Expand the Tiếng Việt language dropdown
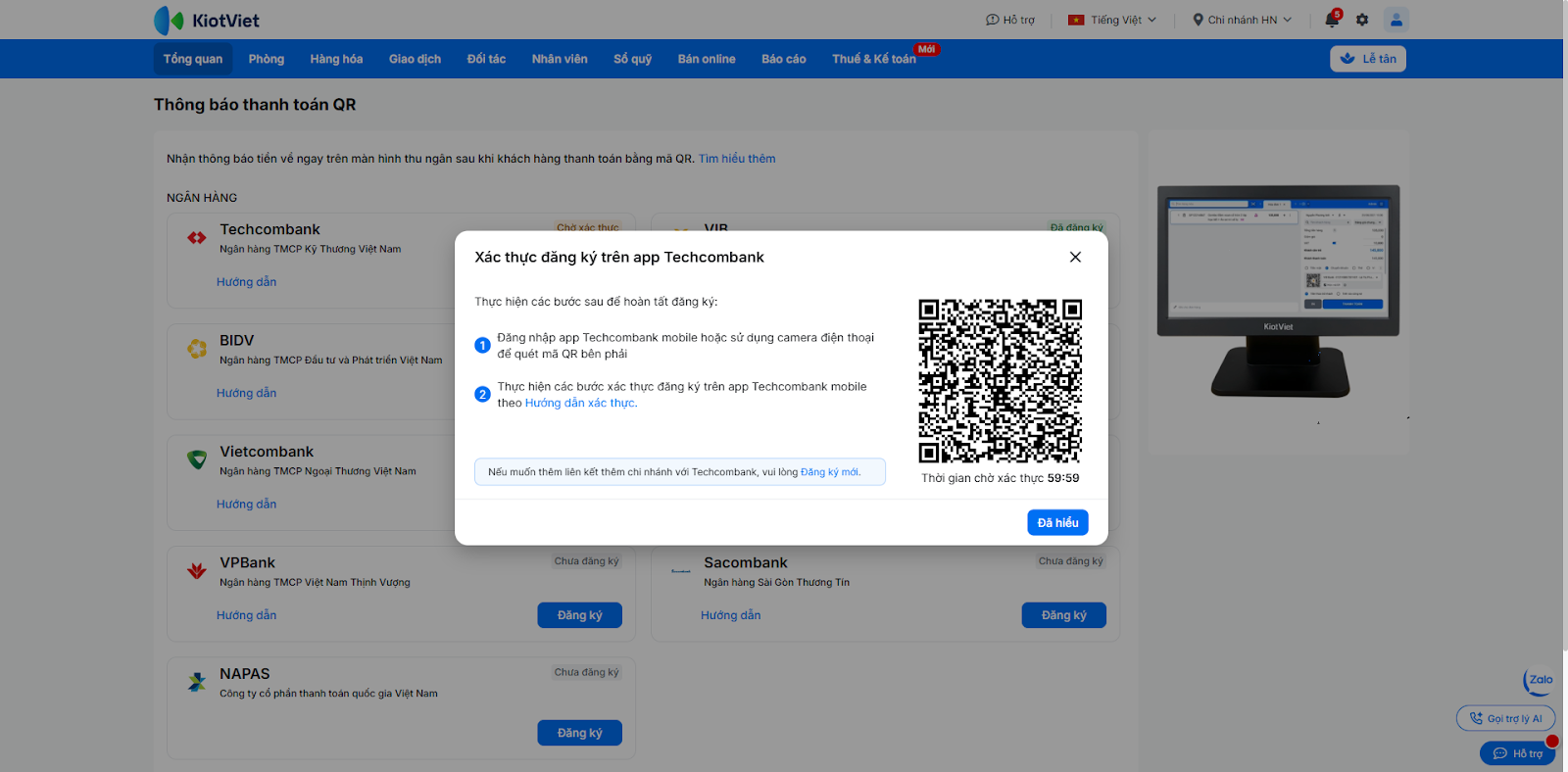Viewport: 1568px width, 772px height. click(1112, 20)
